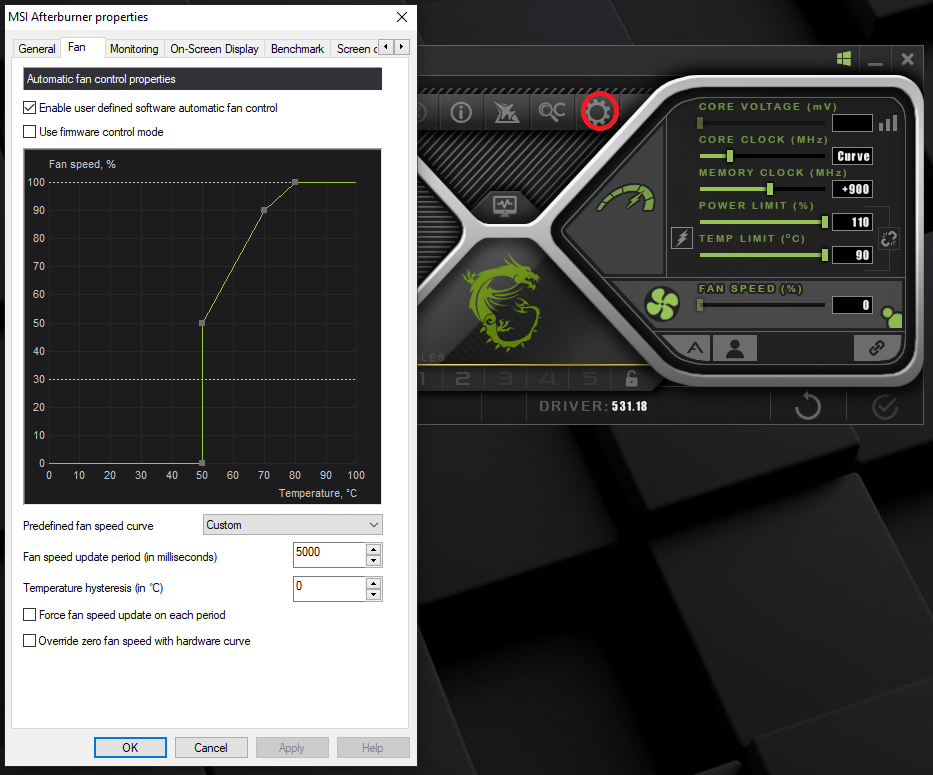The image size is (933, 775).
Task: Check Override zero fan speed with hardware curve
Action: point(29,640)
